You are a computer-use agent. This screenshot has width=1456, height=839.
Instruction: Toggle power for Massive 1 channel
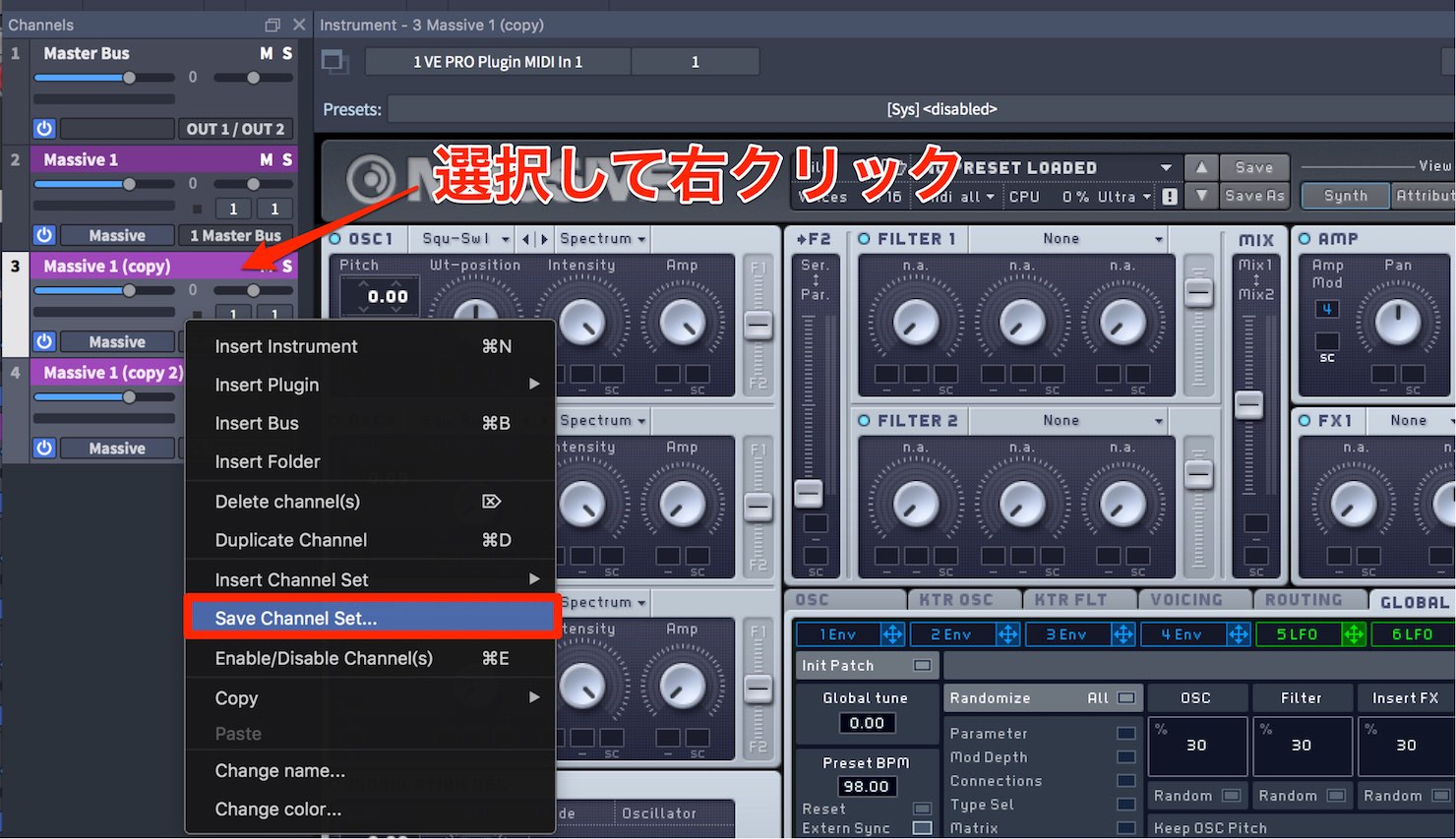coord(44,235)
